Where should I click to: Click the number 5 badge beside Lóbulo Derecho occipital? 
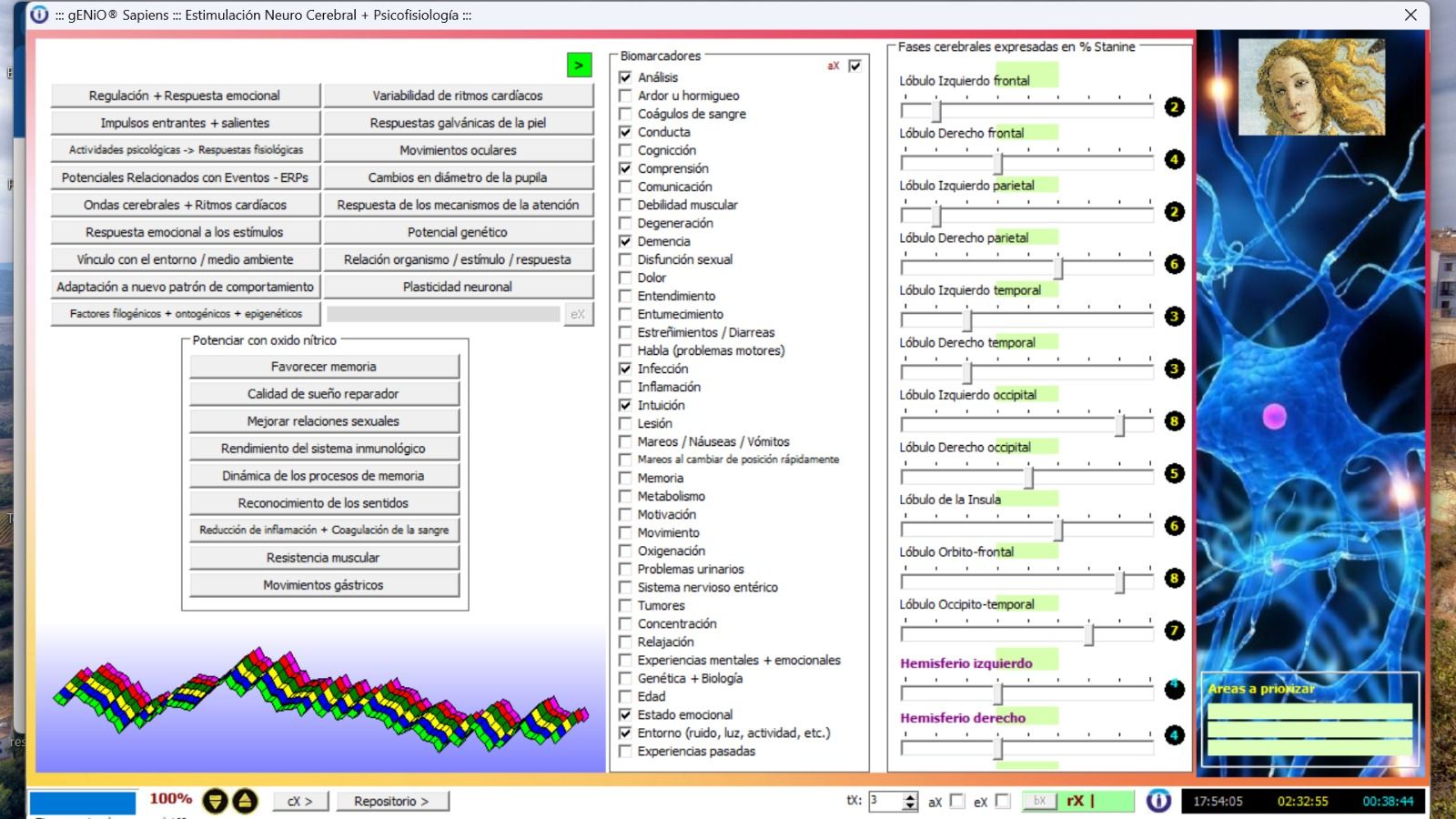pyautogui.click(x=1175, y=473)
